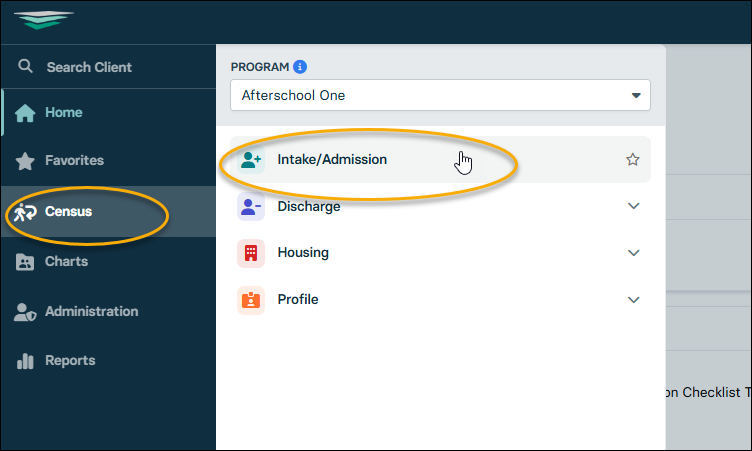The image size is (752, 451).
Task: Click the Discharge remove-person icon
Action: (251, 207)
